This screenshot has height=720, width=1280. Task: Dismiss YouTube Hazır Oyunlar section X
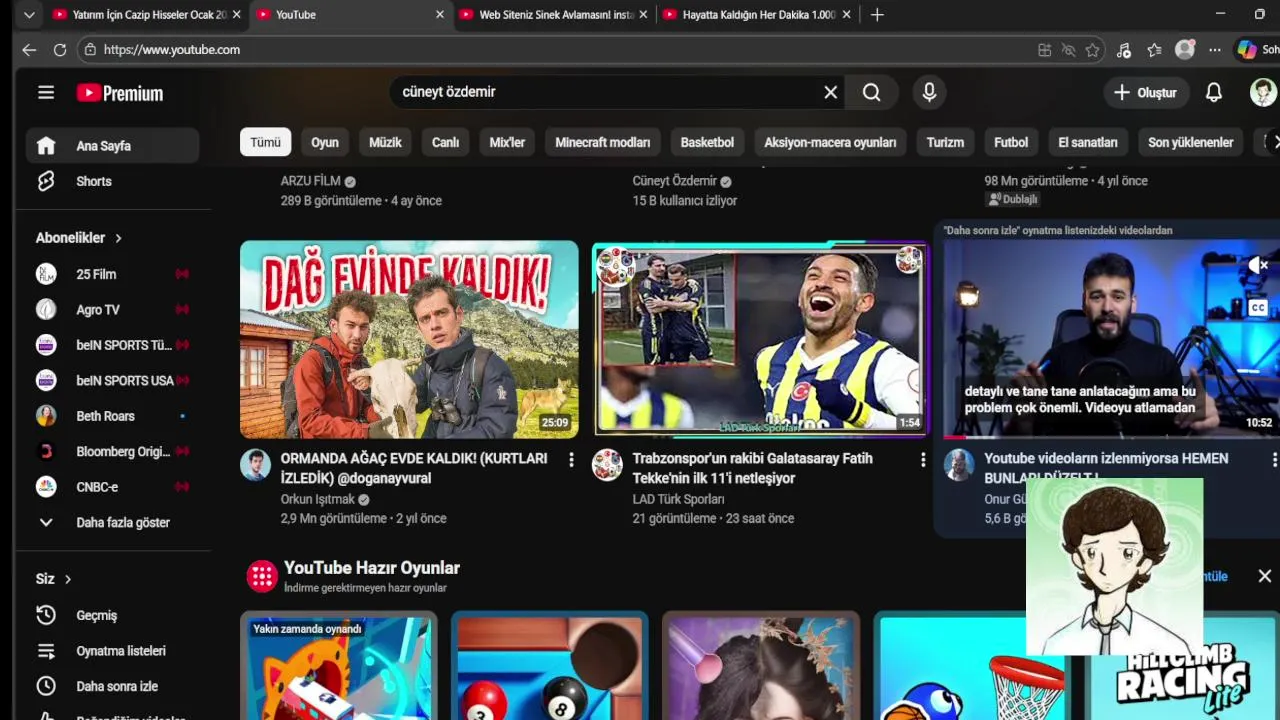pos(1264,576)
